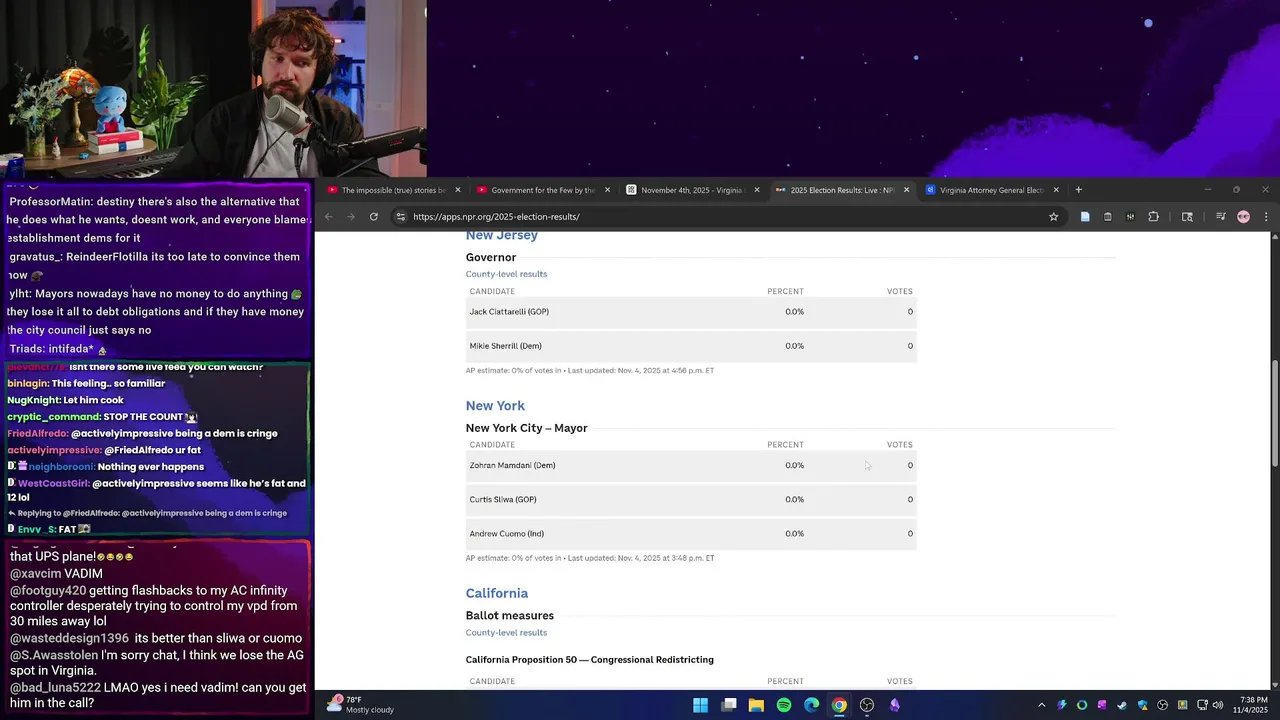
Task: Close the 'The impossible (true) stories' tab
Action: (x=458, y=190)
